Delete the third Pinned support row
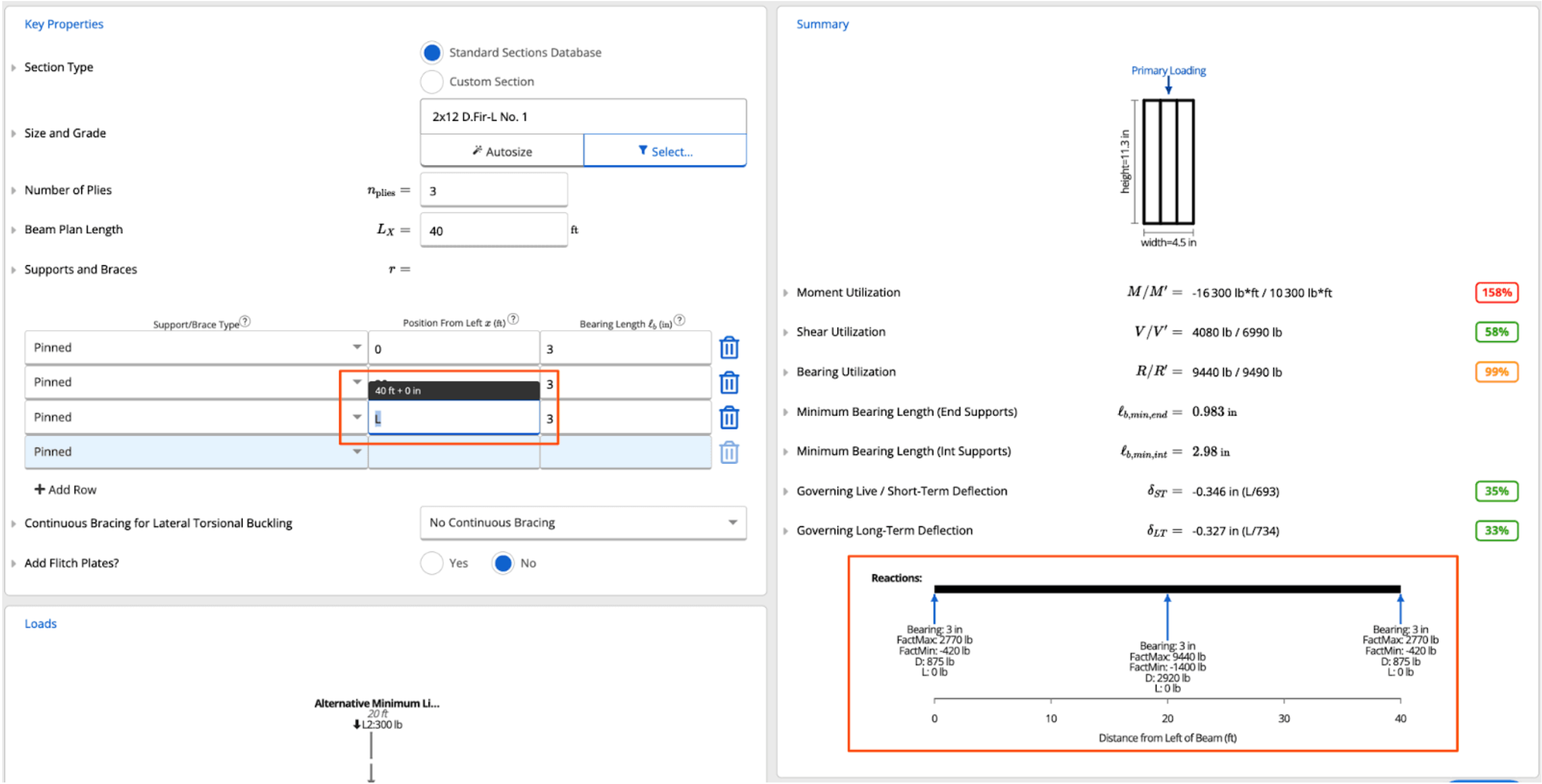This screenshot has width=1542, height=784. tap(728, 417)
